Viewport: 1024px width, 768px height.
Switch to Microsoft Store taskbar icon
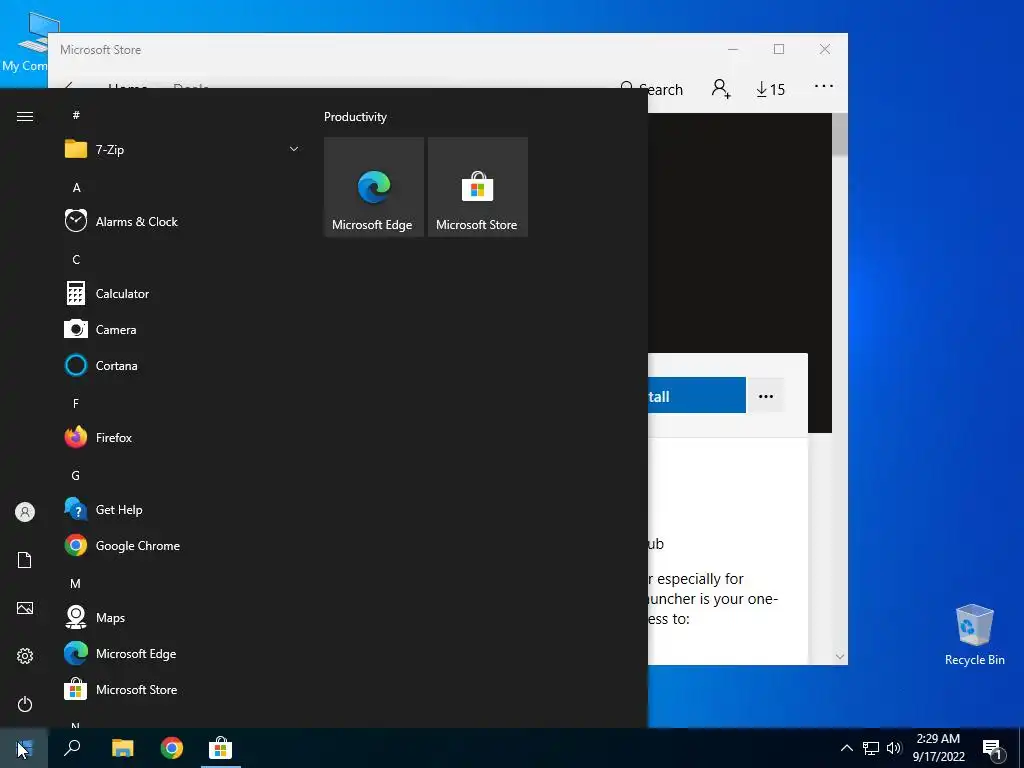click(x=221, y=748)
